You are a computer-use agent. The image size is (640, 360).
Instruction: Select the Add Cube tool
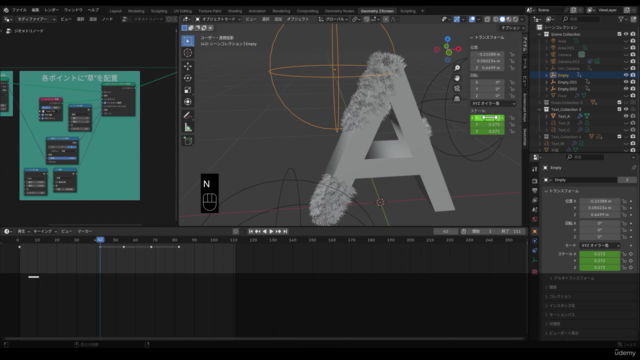[188, 141]
